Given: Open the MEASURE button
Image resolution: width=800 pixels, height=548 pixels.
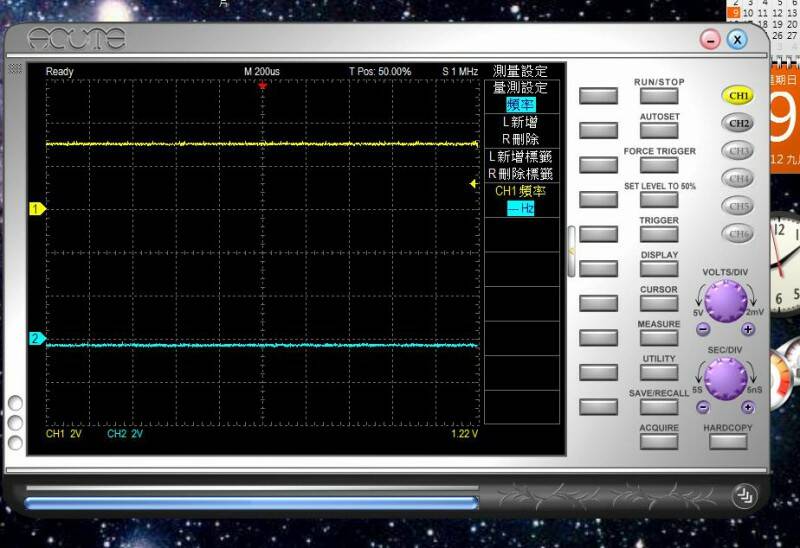Looking at the screenshot, I should point(659,338).
